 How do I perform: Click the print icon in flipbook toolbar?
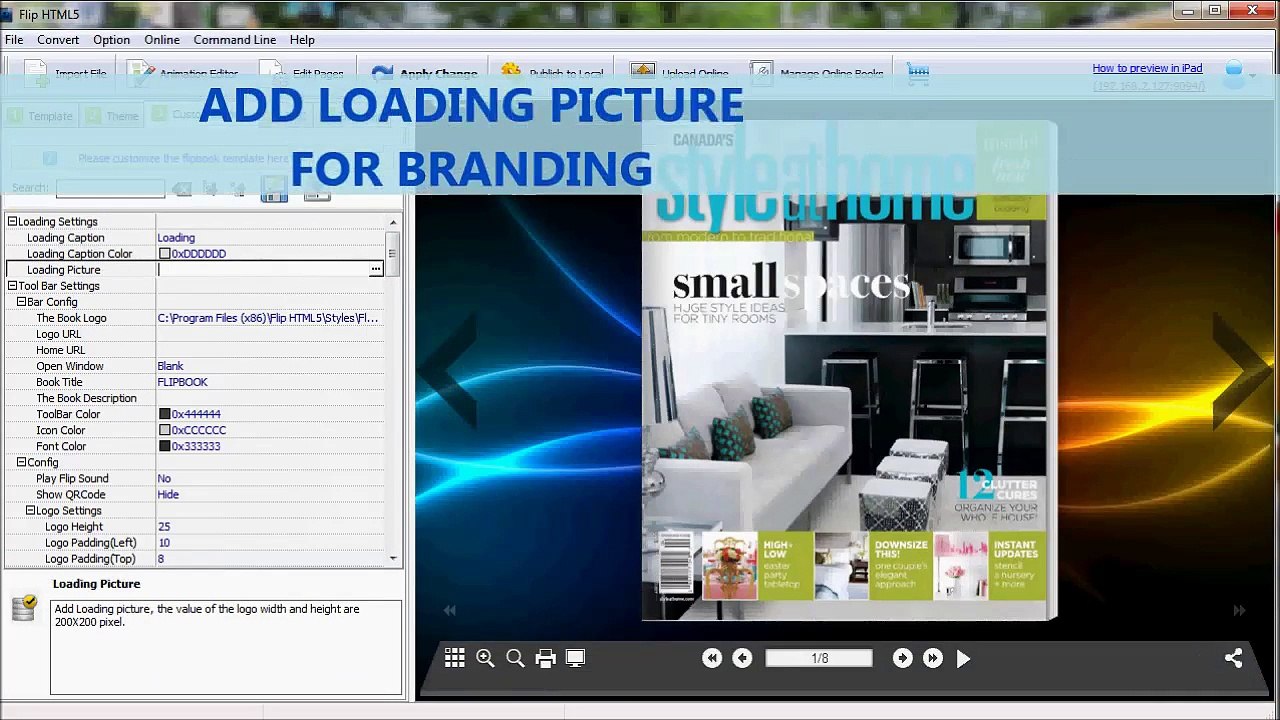click(x=545, y=658)
